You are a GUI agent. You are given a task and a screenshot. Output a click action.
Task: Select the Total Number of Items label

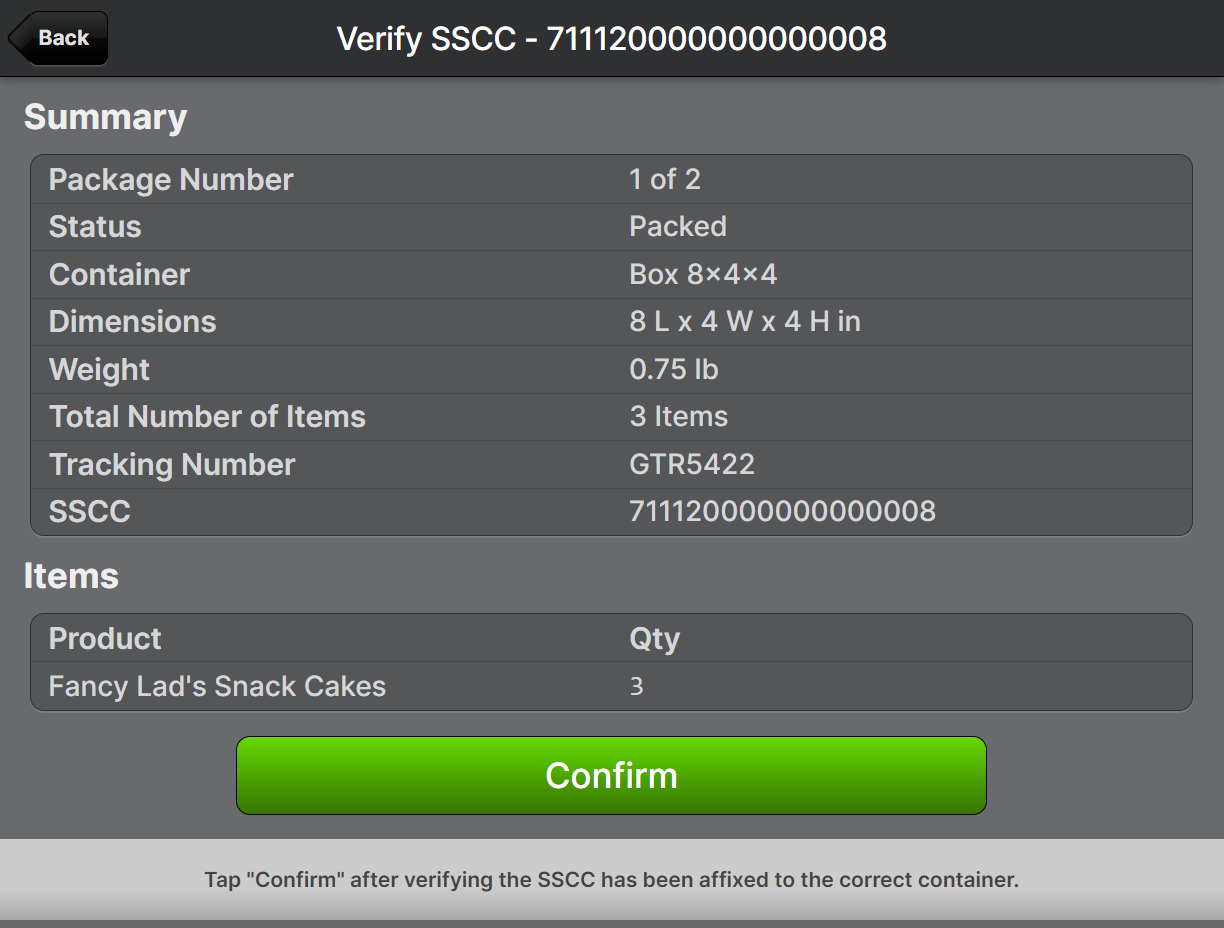(x=207, y=417)
